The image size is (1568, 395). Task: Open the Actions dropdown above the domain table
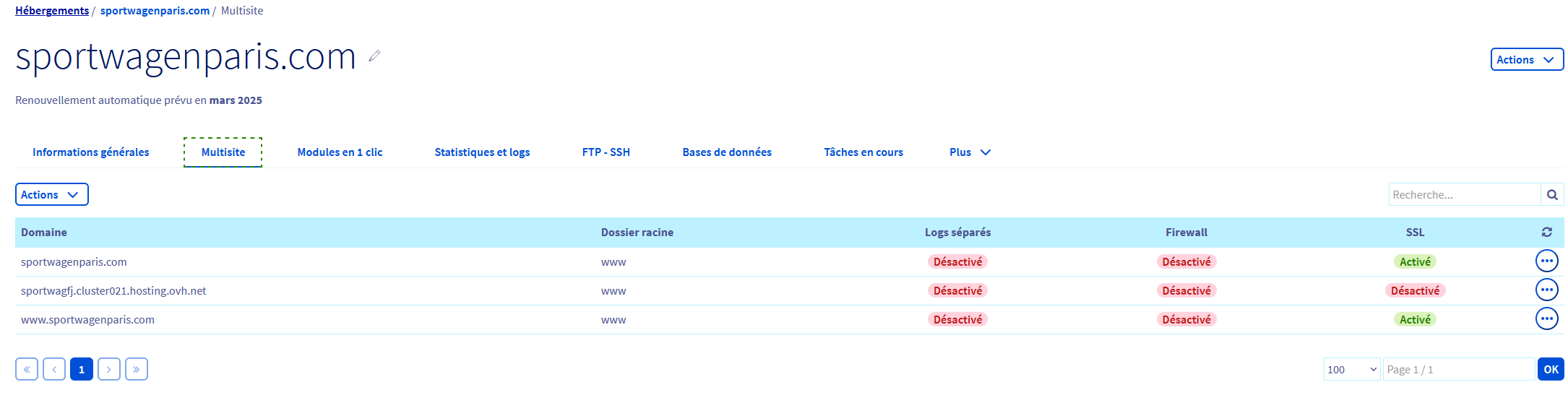click(x=51, y=195)
